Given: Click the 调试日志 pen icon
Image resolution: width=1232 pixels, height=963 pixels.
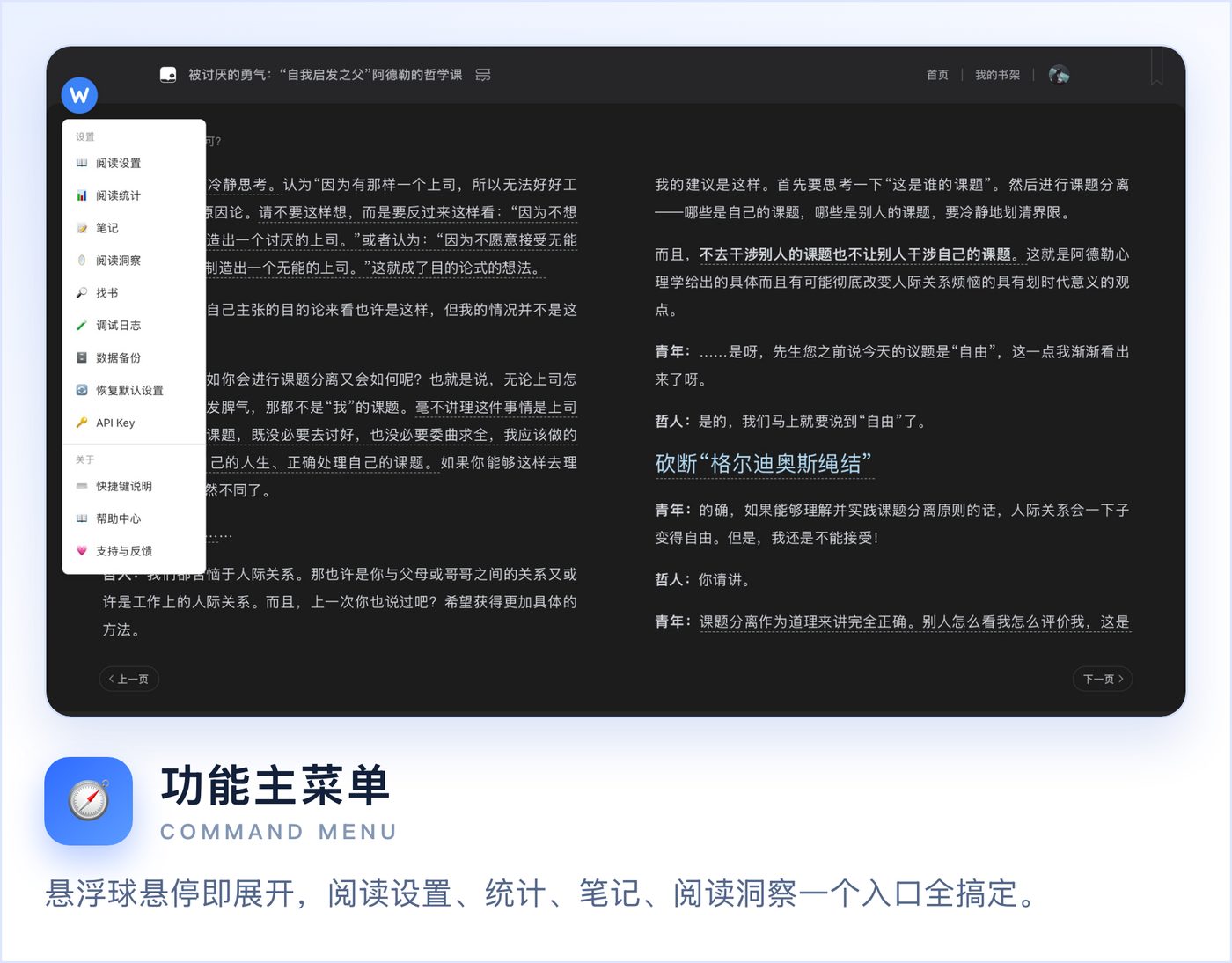Looking at the screenshot, I should 82,326.
